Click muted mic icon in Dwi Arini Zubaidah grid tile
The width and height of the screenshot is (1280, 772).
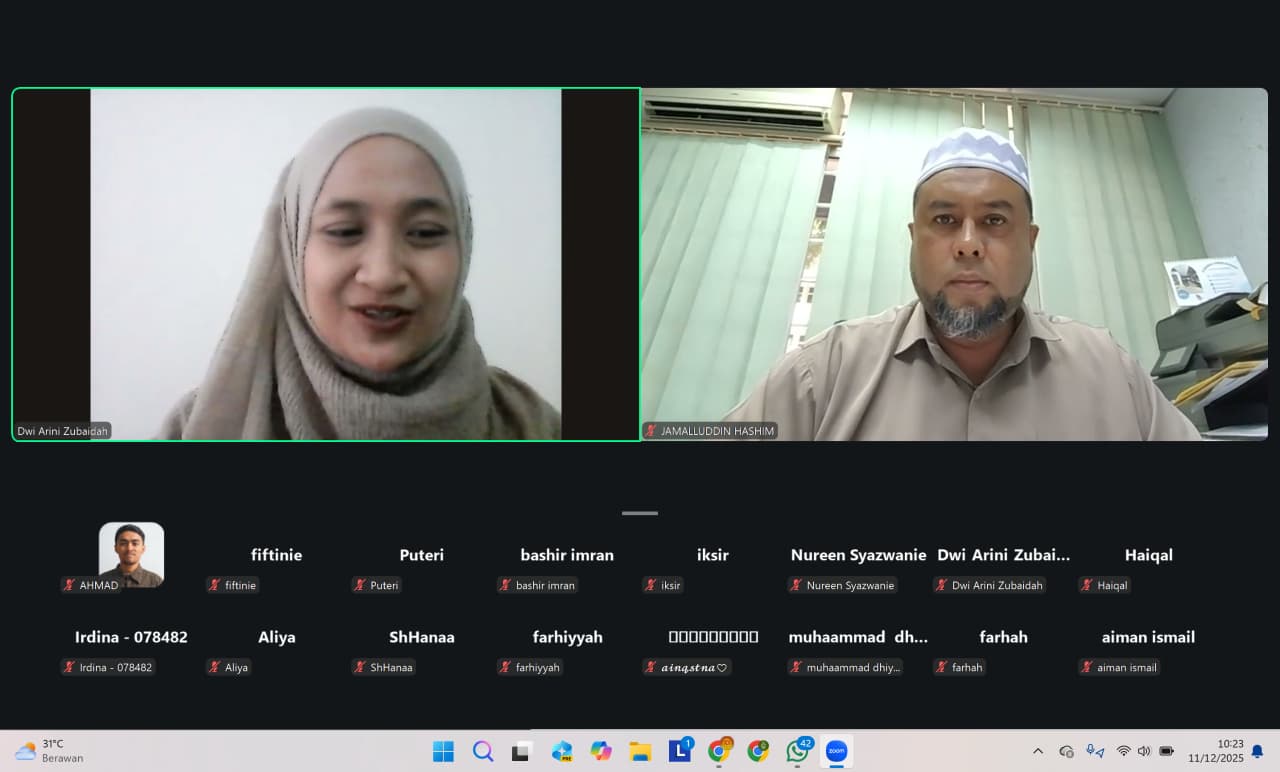pos(942,585)
